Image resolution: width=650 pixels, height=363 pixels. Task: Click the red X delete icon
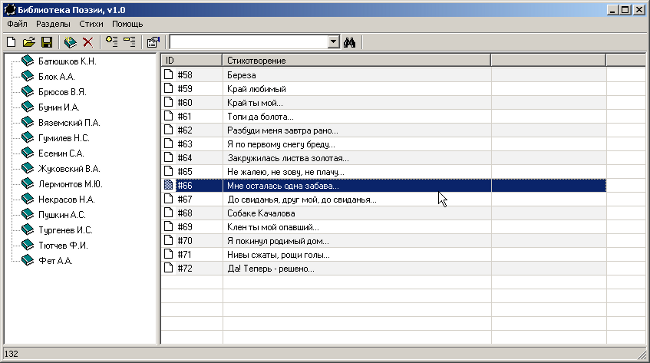88,42
